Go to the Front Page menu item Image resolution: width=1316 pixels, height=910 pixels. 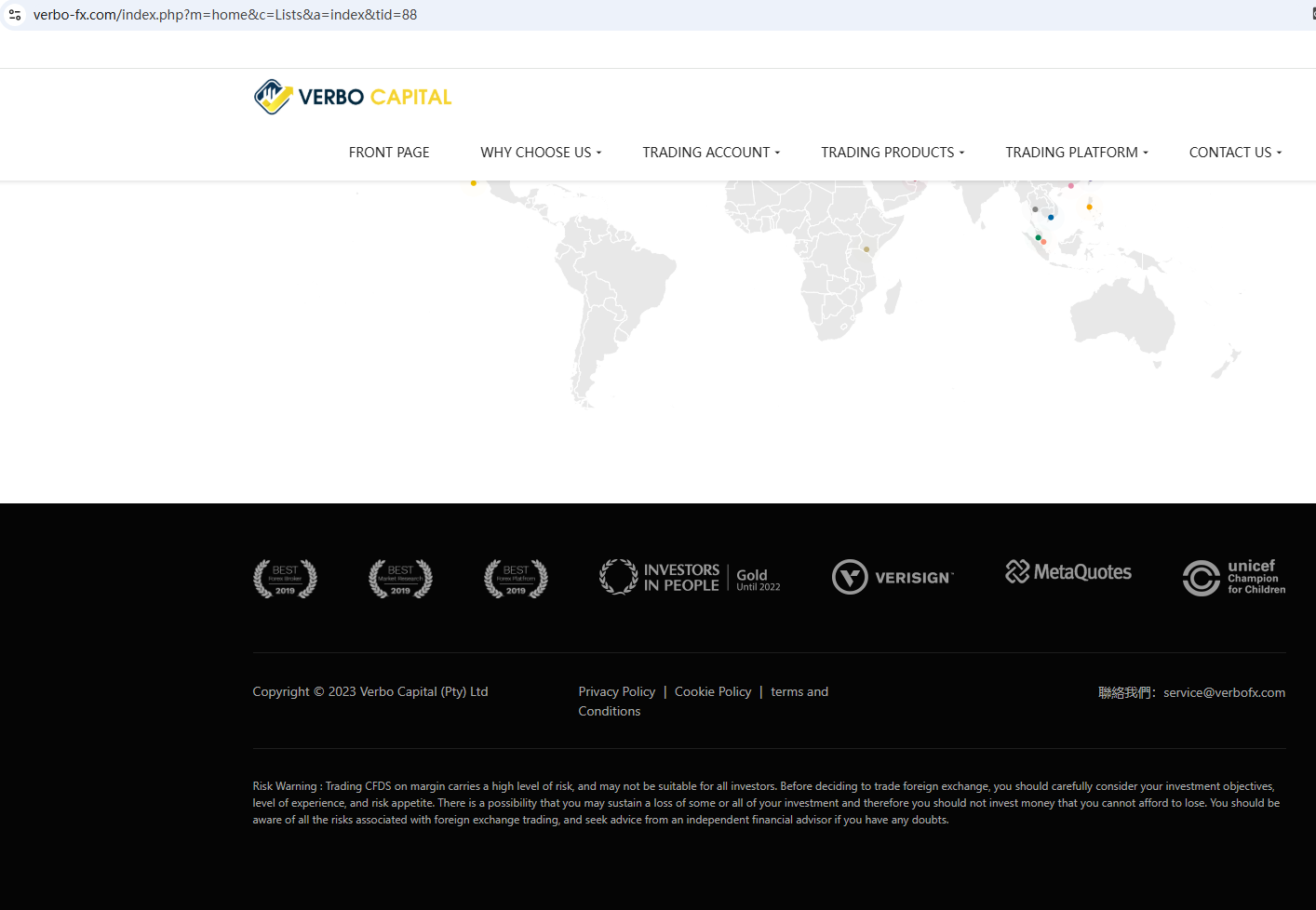pos(389,153)
